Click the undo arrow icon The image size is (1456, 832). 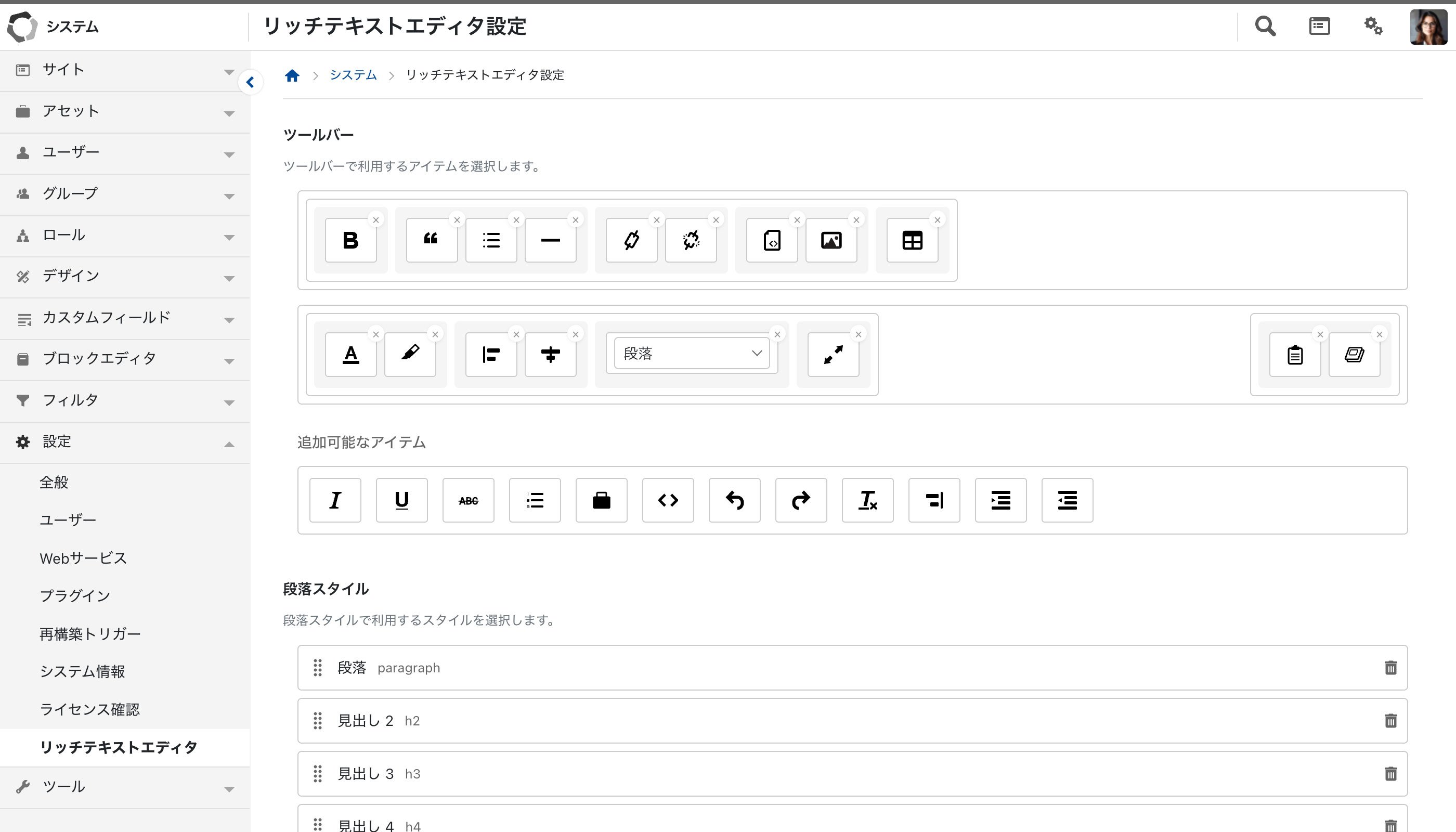coord(735,501)
